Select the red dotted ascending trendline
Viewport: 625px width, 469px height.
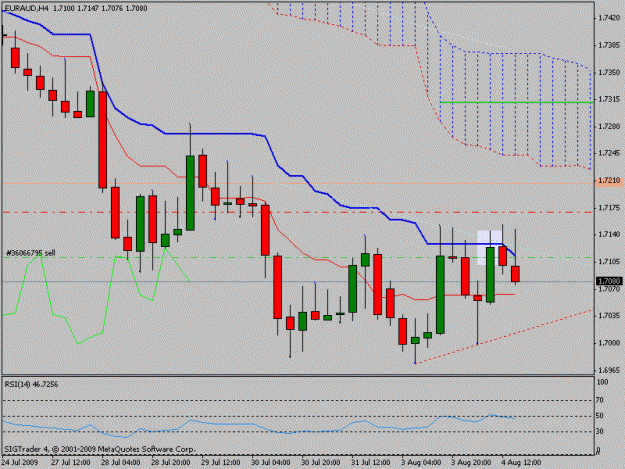(505, 336)
